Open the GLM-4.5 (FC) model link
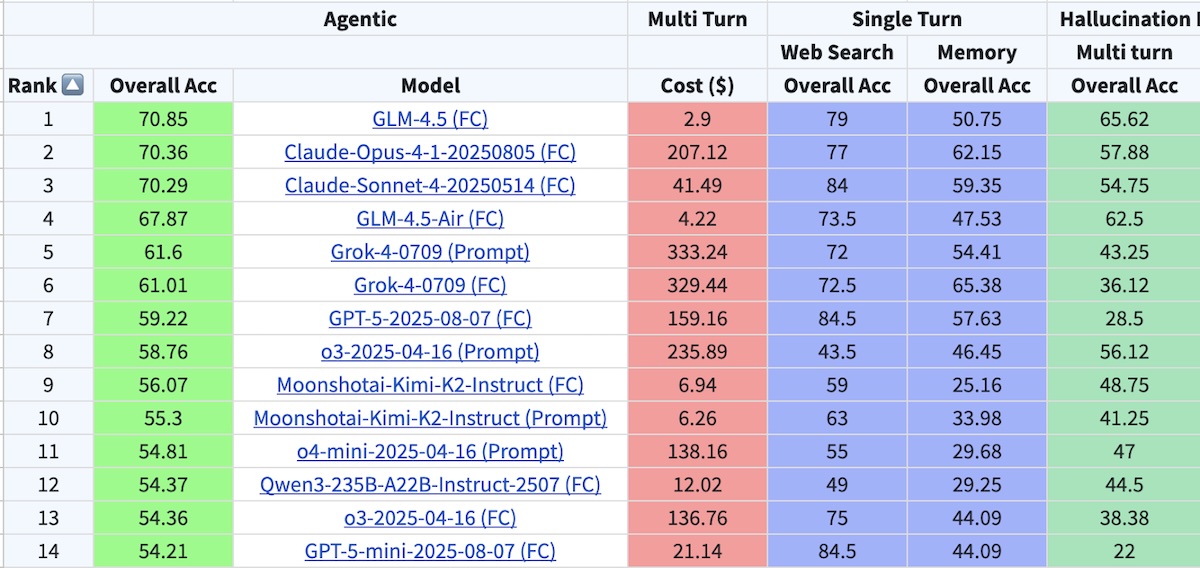The height and width of the screenshot is (568, 1200). pos(430,119)
